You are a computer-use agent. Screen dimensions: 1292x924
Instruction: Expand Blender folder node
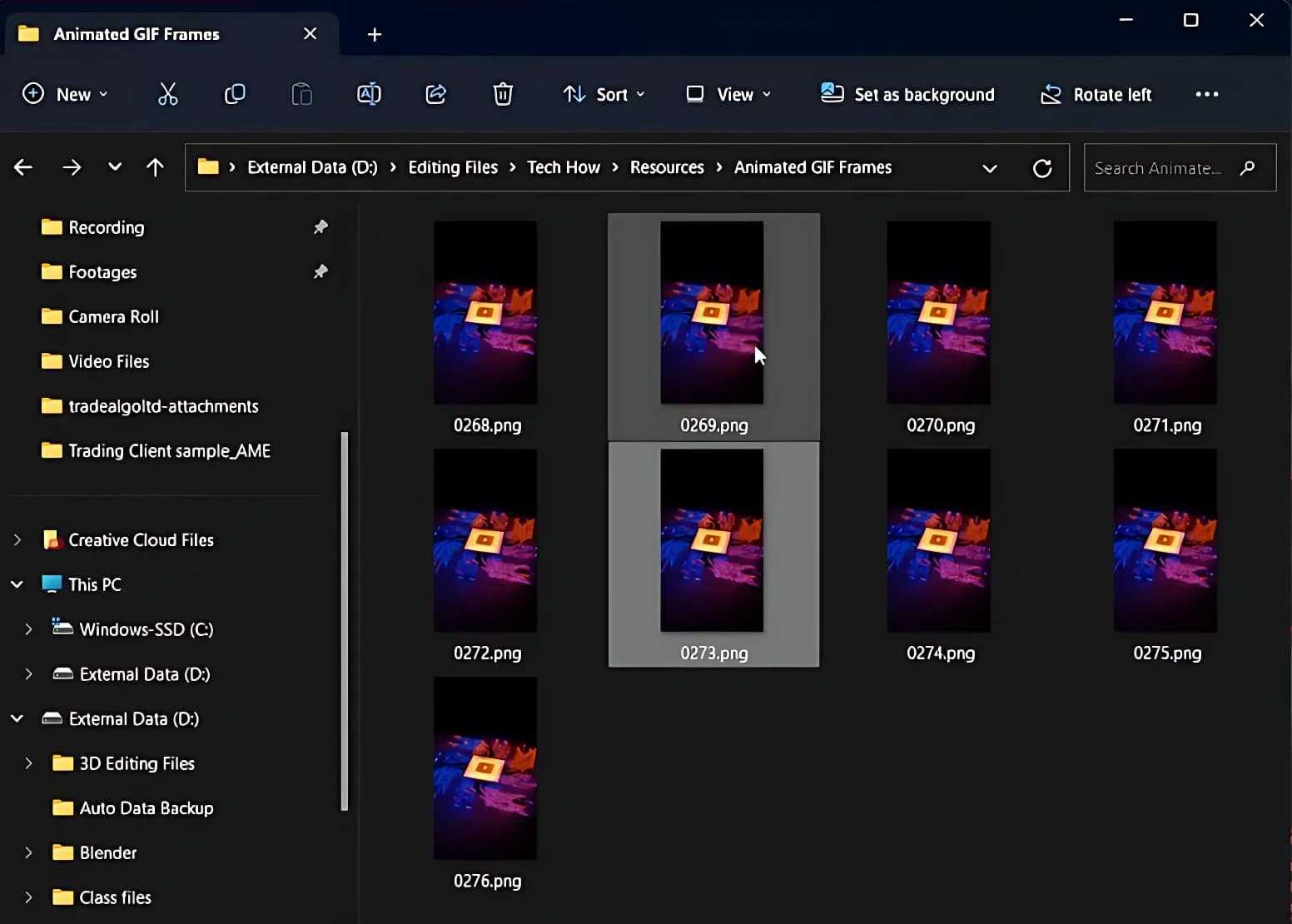28,852
